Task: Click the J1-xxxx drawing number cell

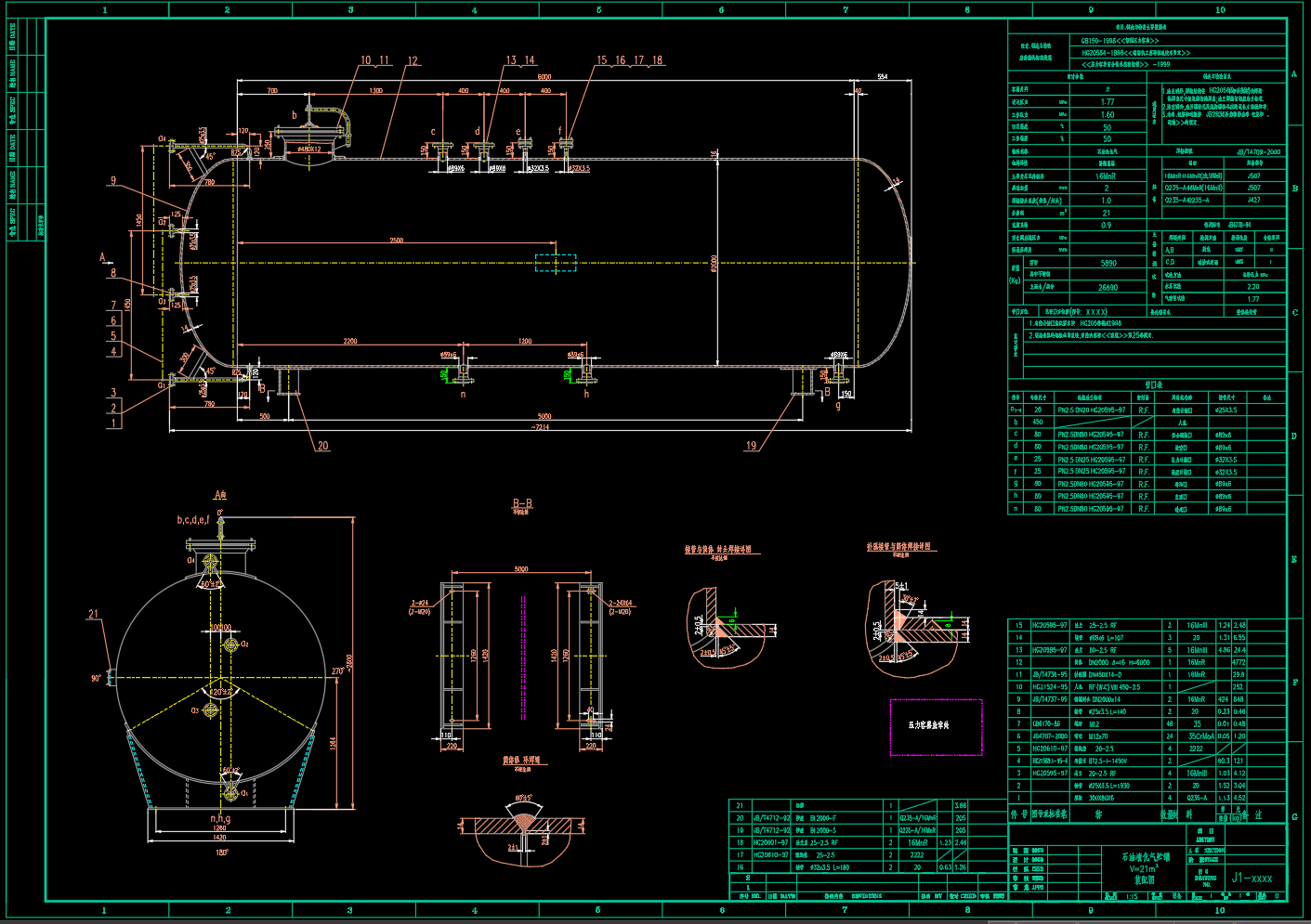Action: click(x=1252, y=878)
